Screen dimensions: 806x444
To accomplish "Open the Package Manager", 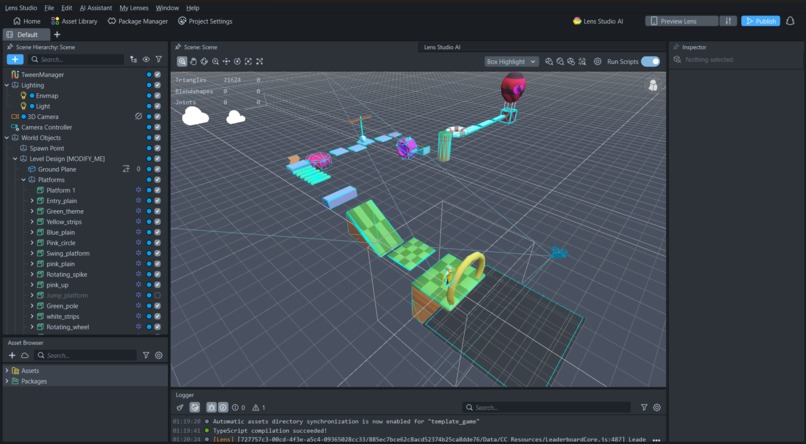I will pos(137,21).
